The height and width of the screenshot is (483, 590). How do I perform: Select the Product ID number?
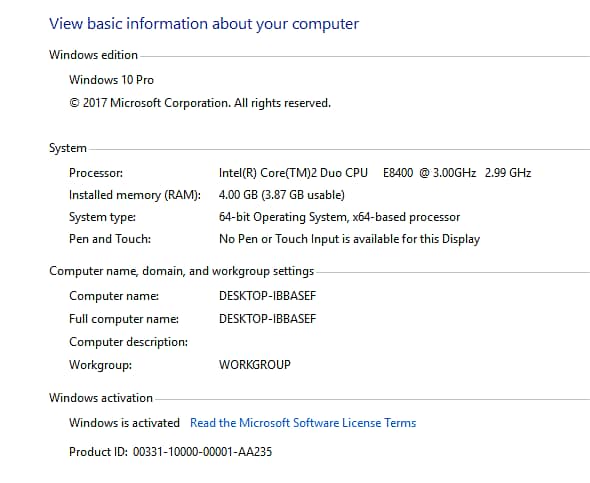point(202,452)
